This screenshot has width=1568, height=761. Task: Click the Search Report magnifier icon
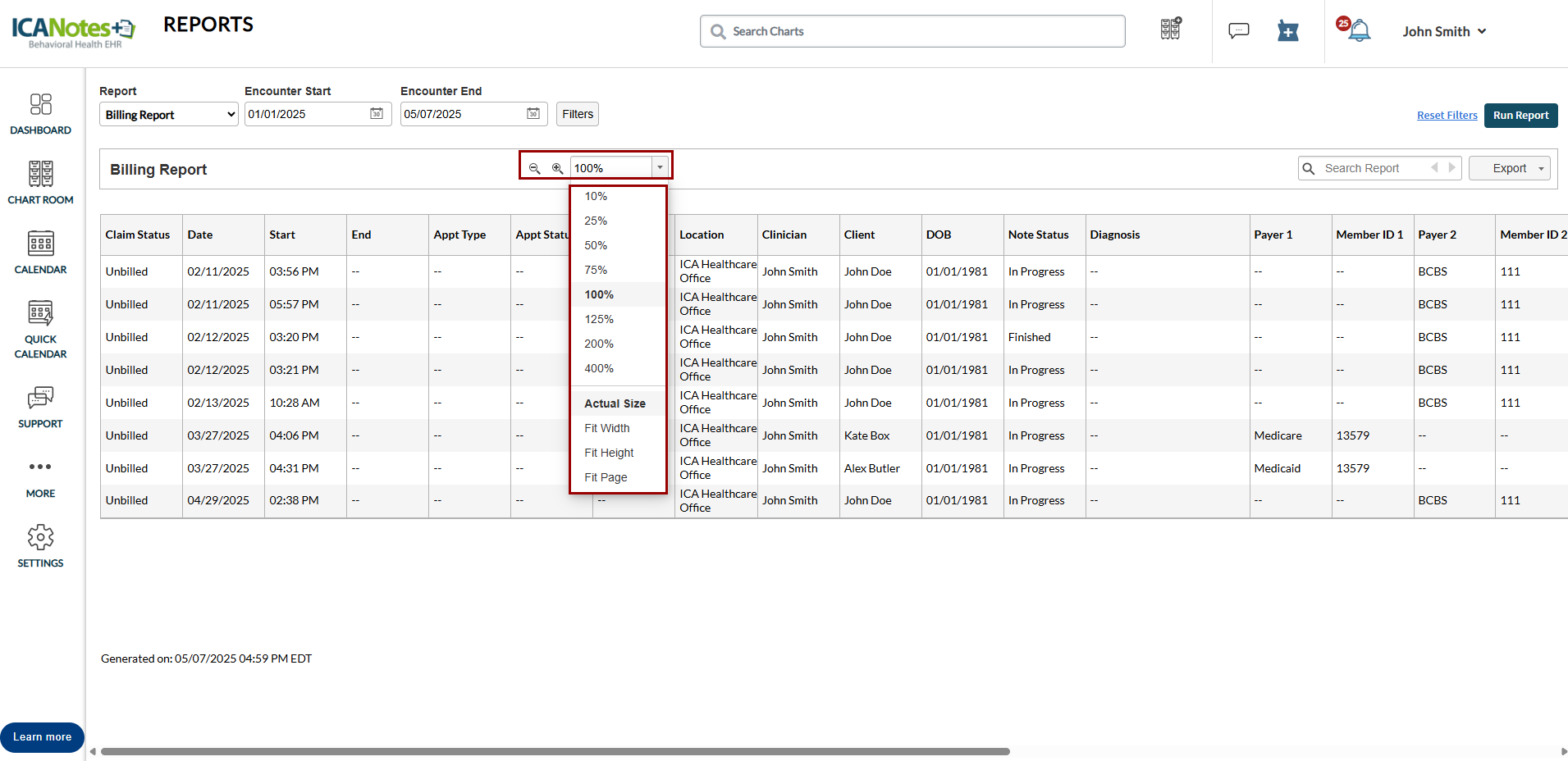click(1309, 168)
